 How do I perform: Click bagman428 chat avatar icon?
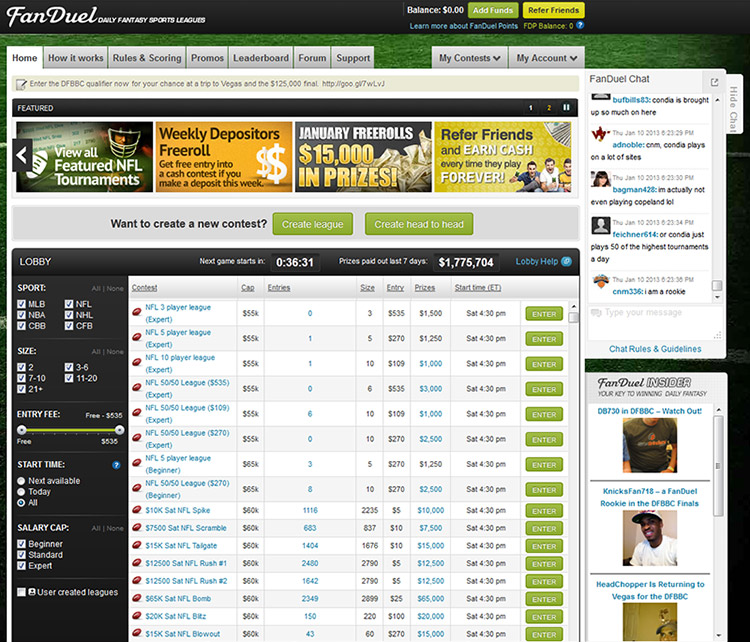tap(600, 179)
